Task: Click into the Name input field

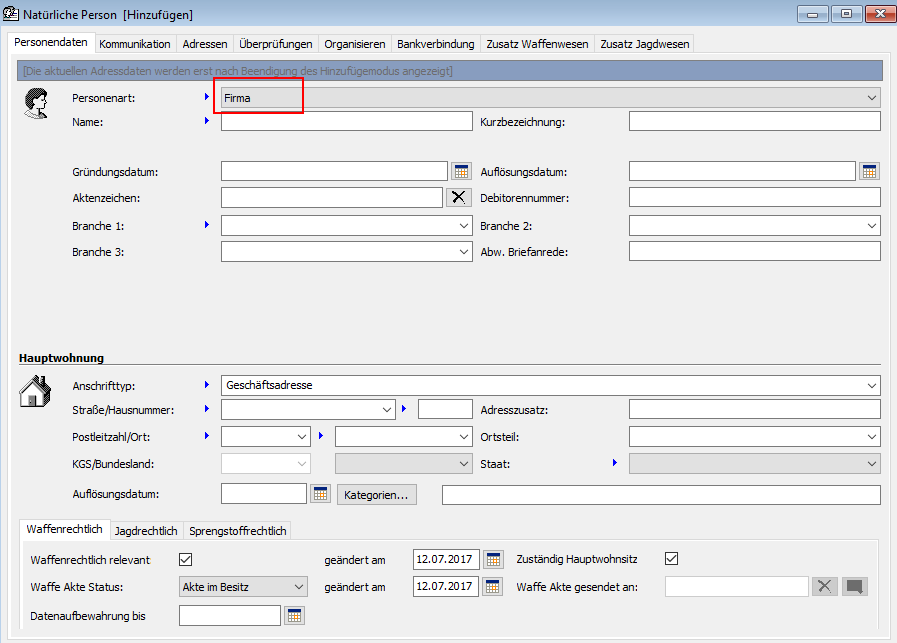Action: tap(345, 122)
